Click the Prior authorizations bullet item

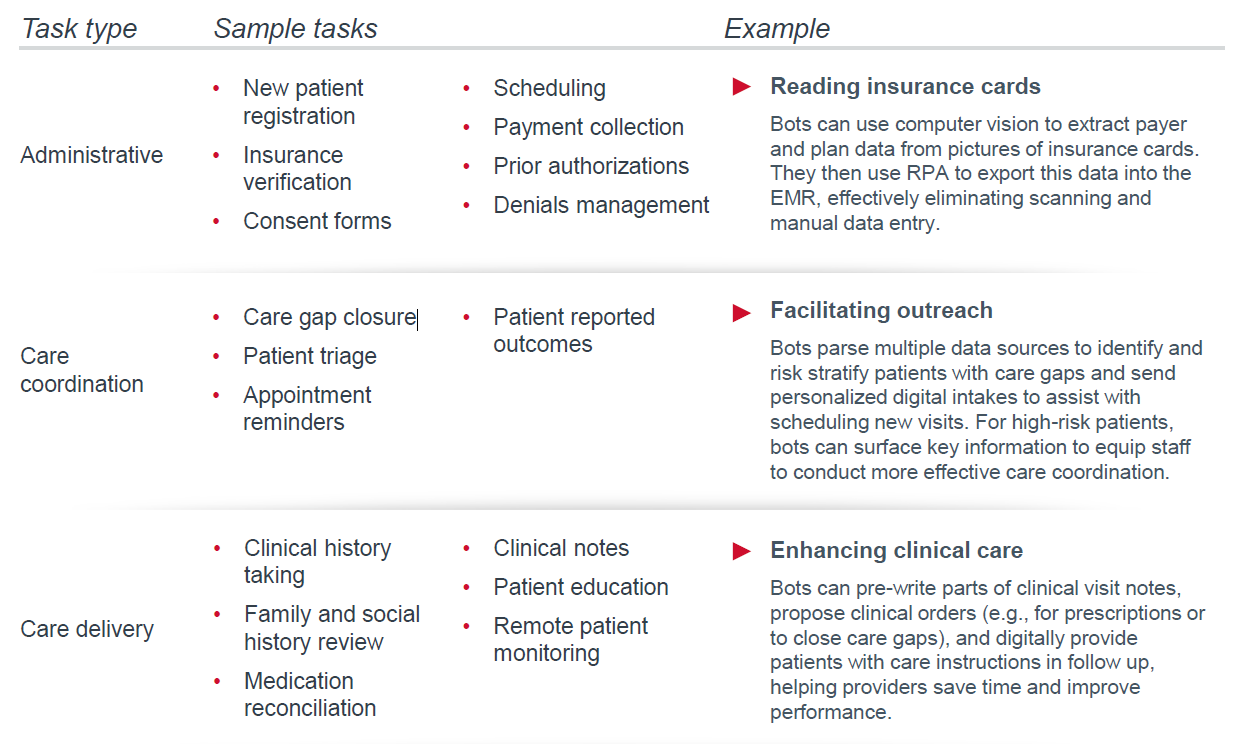coord(591,166)
